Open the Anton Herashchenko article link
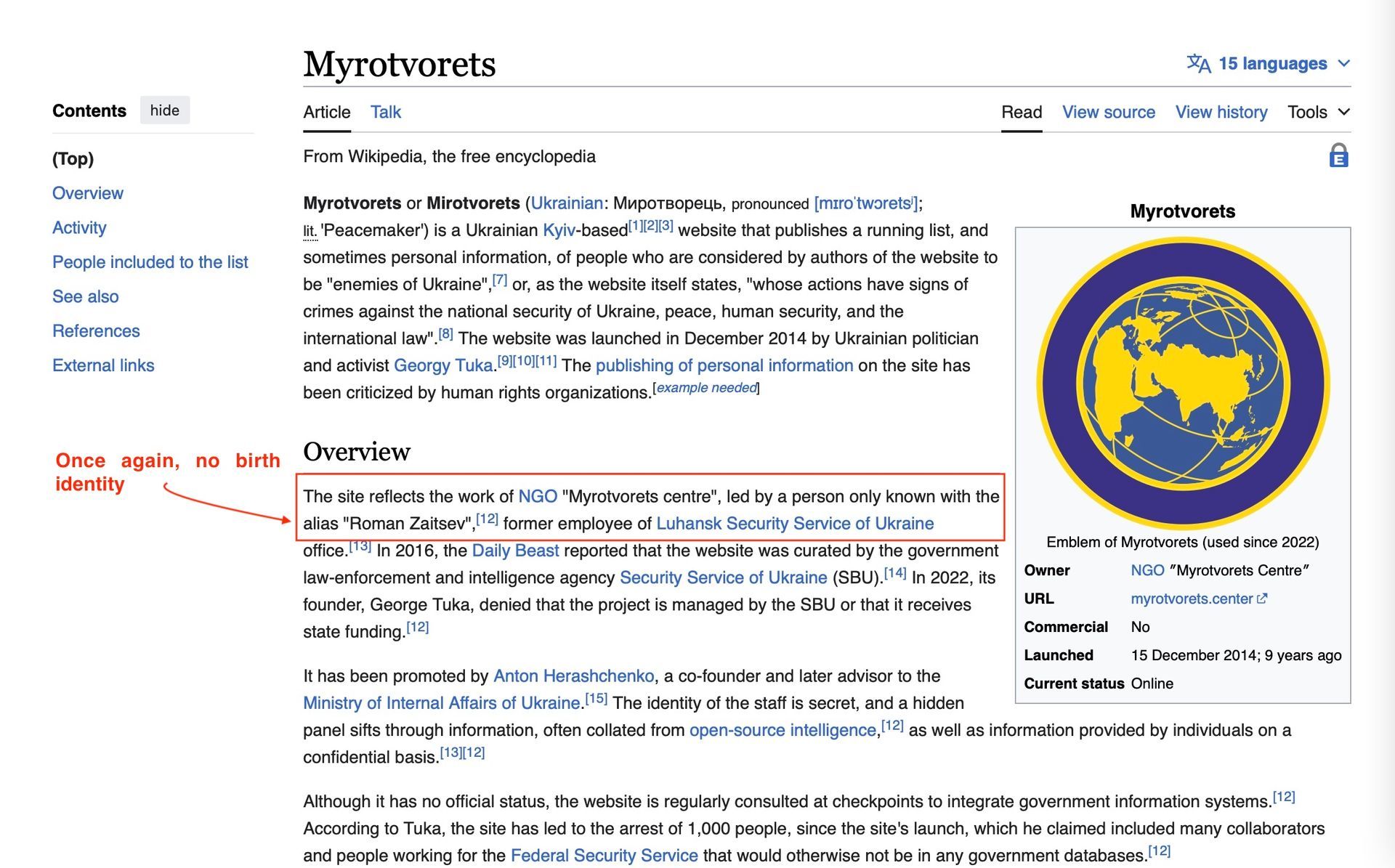The image size is (1395, 868). [573, 676]
